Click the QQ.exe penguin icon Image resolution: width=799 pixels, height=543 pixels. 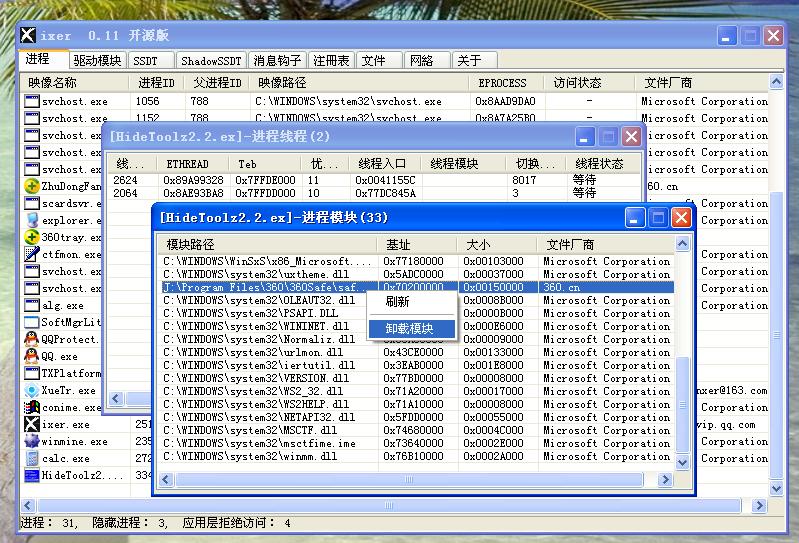click(x=32, y=356)
